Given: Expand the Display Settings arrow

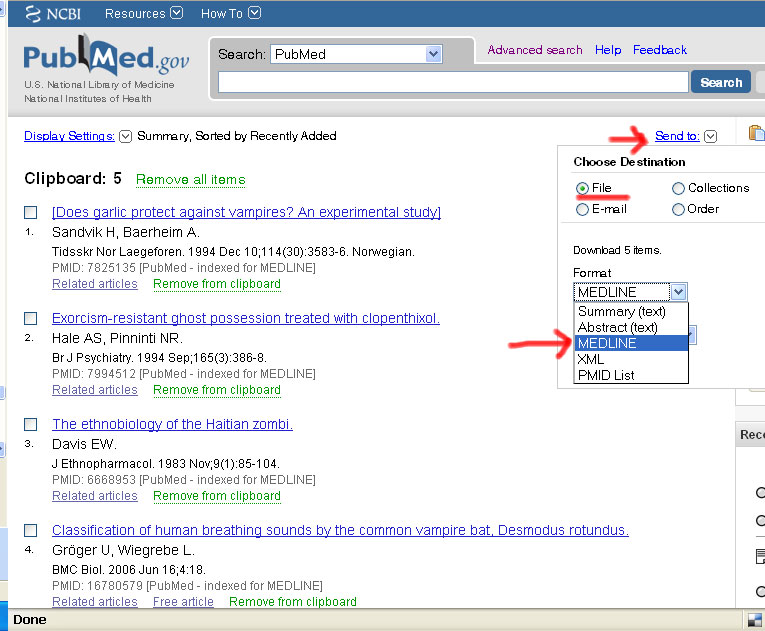Looking at the screenshot, I should pyautogui.click(x=125, y=136).
